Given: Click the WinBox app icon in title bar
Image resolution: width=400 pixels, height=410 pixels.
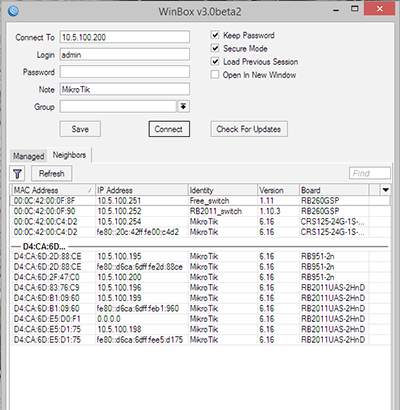Looking at the screenshot, I should pos(13,11).
